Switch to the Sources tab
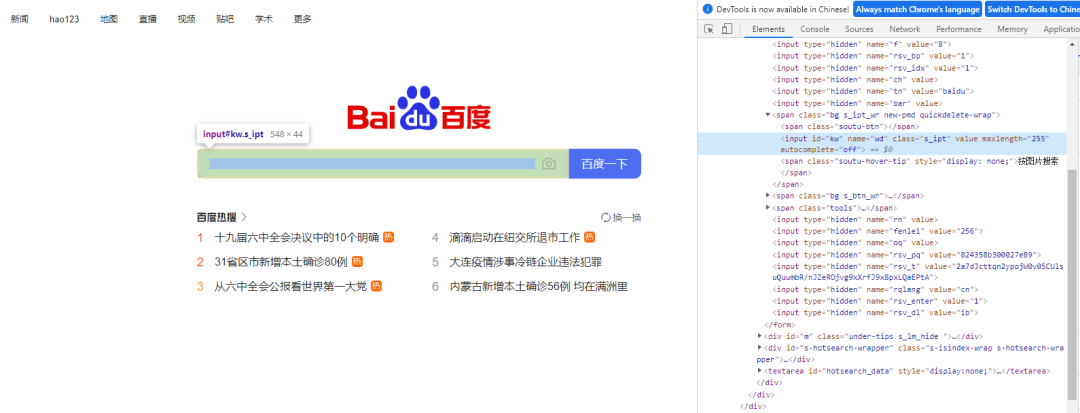This screenshot has width=1080, height=413. click(x=859, y=29)
